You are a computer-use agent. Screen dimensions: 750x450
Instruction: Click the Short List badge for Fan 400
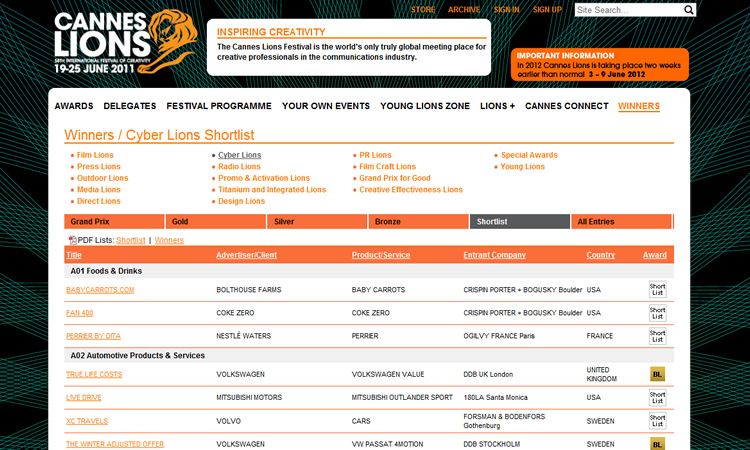tap(657, 313)
